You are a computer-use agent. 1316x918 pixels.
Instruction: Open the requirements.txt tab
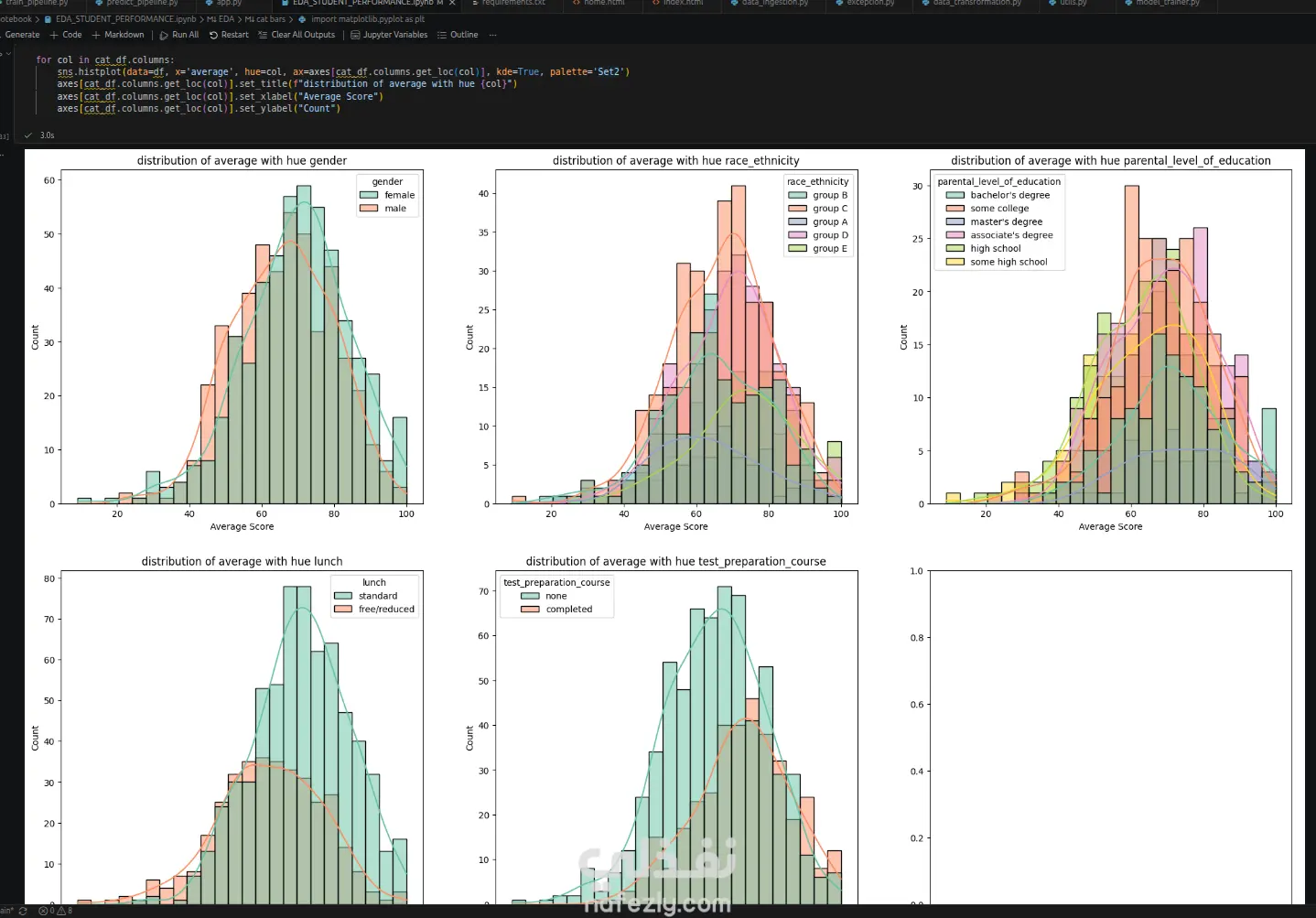coord(513,4)
